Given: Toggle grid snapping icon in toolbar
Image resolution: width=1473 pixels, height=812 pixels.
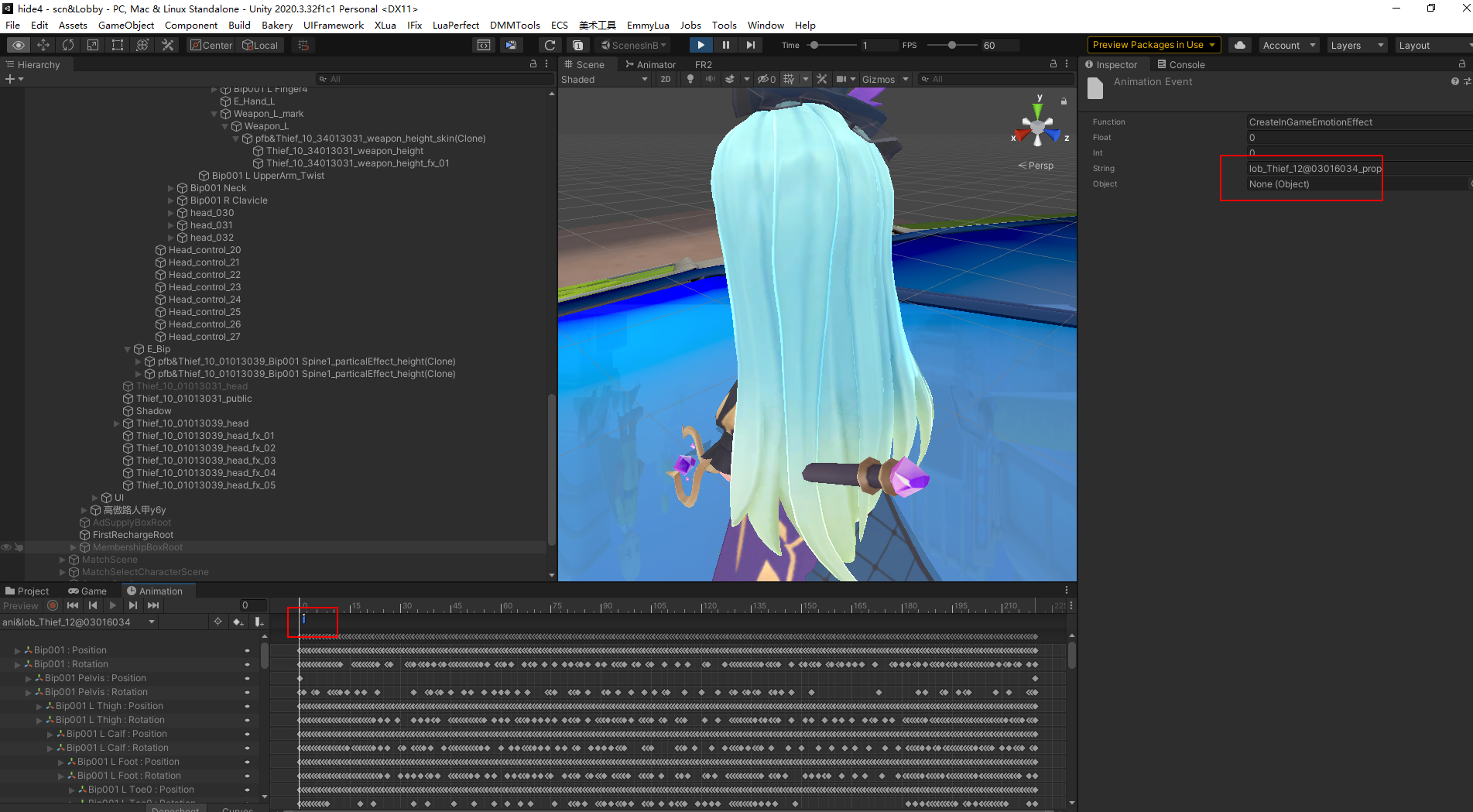Looking at the screenshot, I should (303, 45).
